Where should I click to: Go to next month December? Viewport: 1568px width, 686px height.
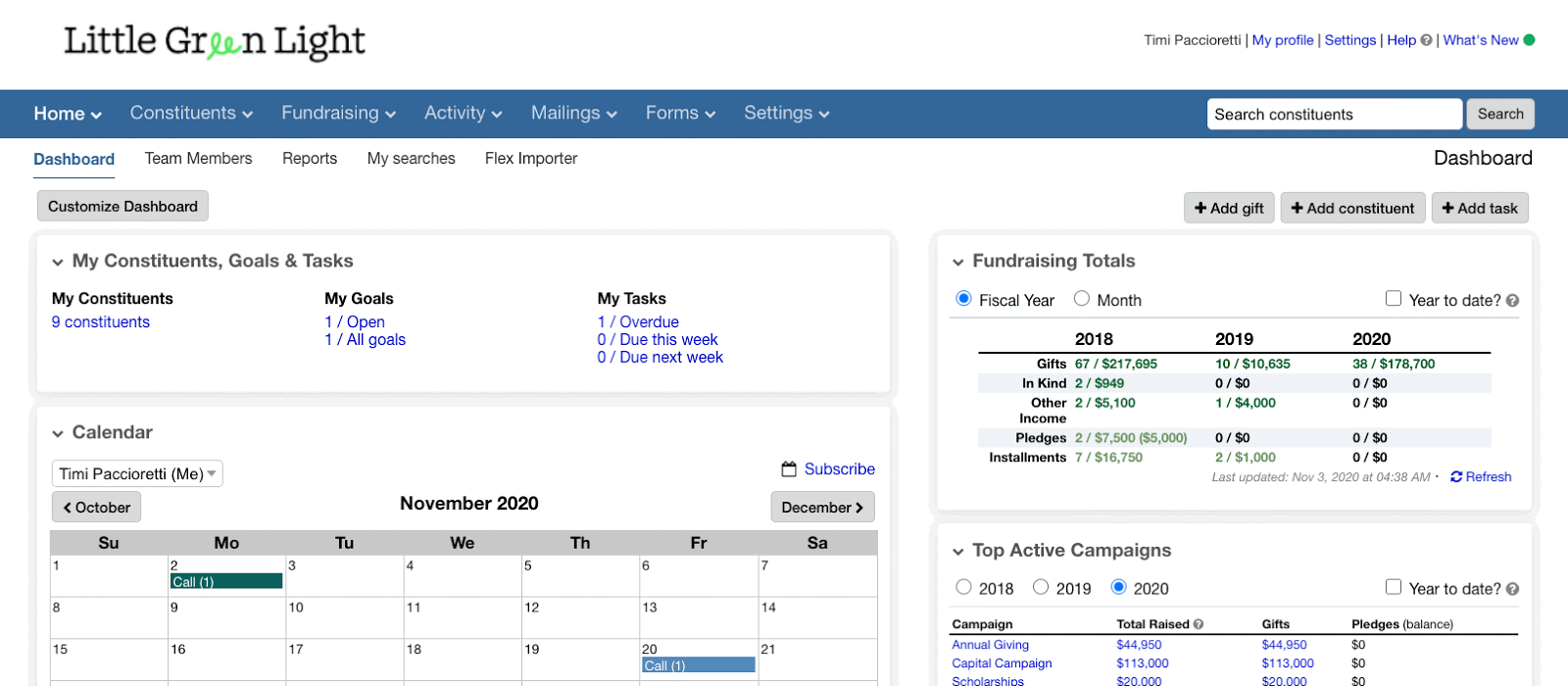click(823, 508)
